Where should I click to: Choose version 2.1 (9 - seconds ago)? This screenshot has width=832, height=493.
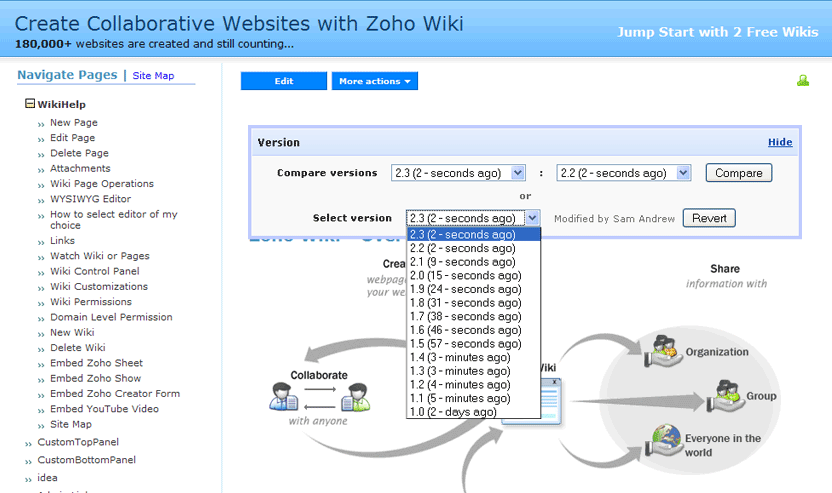[473, 262]
